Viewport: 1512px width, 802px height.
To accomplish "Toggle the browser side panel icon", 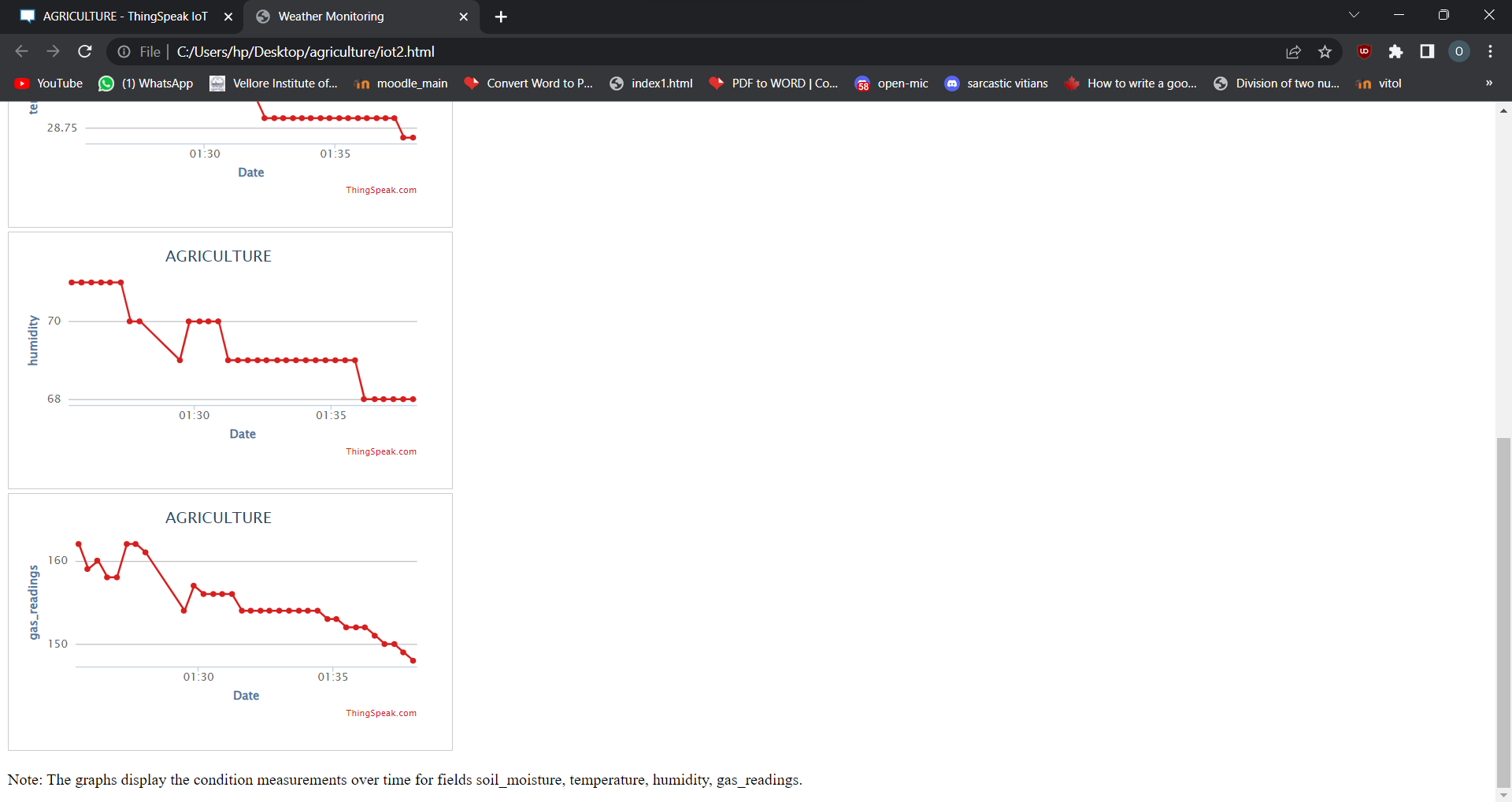I will 1427,51.
